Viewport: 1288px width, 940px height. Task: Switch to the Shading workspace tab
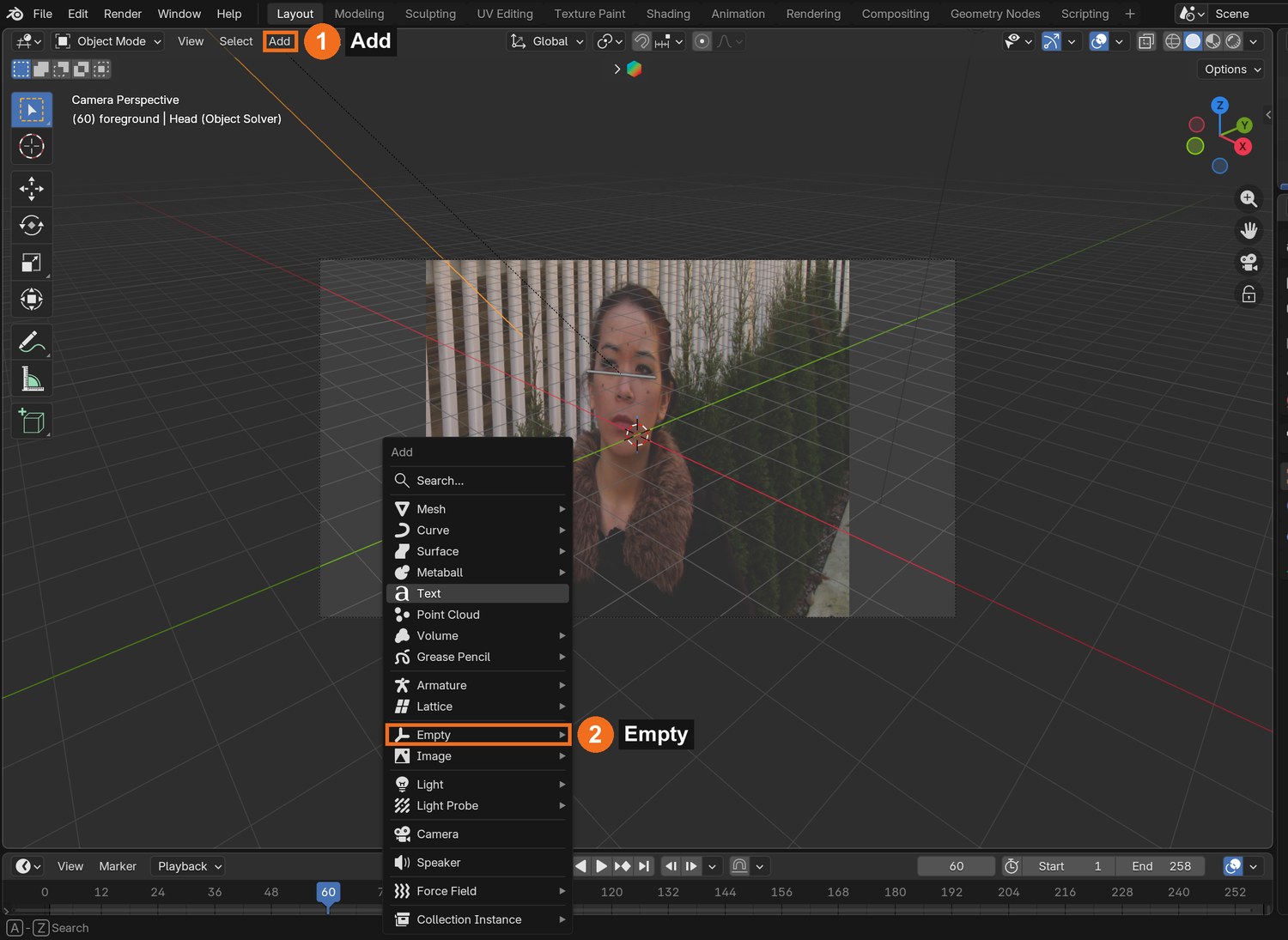click(668, 14)
